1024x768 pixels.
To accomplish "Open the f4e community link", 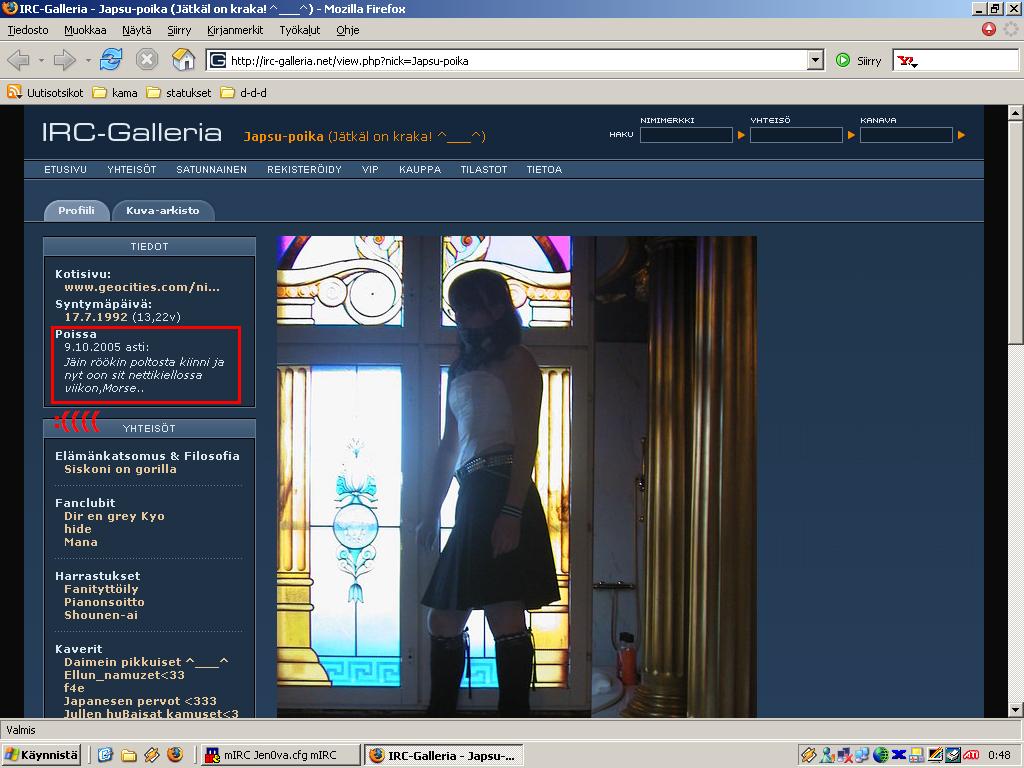I will point(74,688).
